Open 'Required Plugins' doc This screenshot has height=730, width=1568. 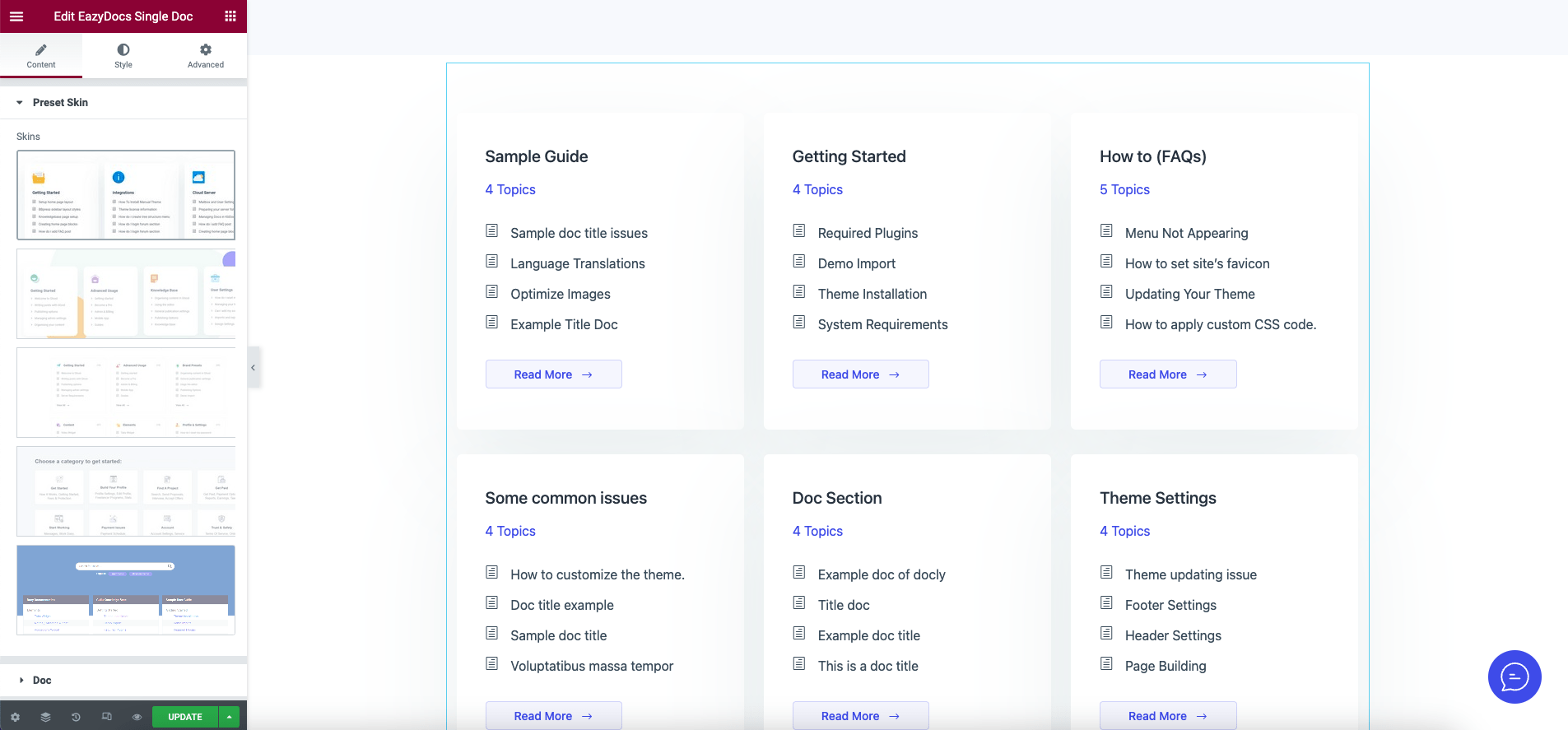coord(868,233)
